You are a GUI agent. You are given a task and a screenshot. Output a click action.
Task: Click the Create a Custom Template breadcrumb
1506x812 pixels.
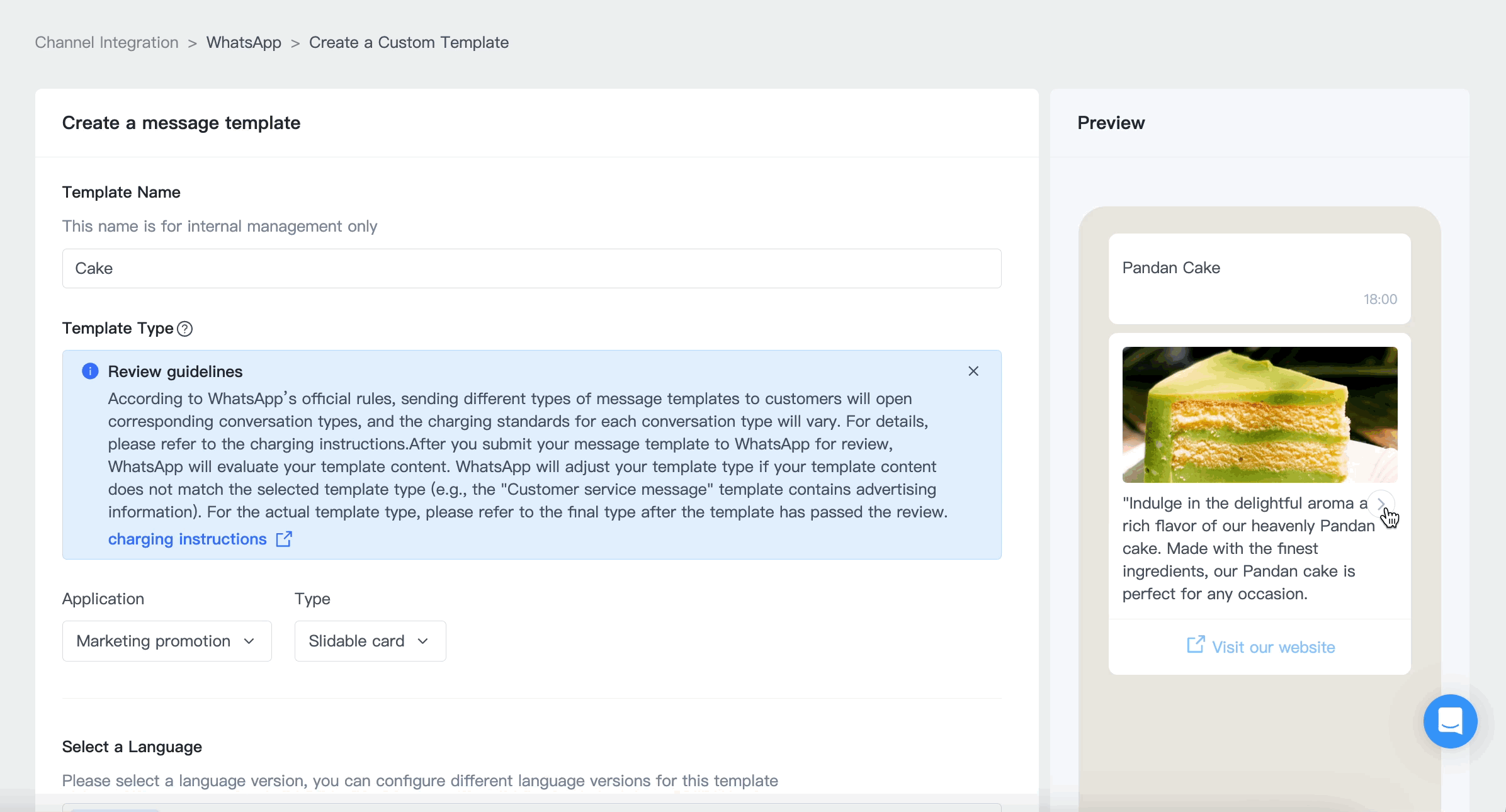pyautogui.click(x=409, y=42)
